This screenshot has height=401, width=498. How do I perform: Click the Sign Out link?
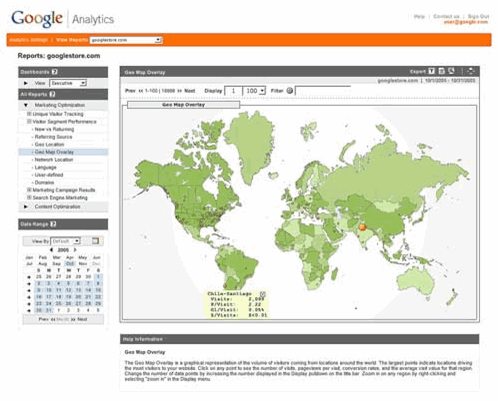(x=478, y=16)
